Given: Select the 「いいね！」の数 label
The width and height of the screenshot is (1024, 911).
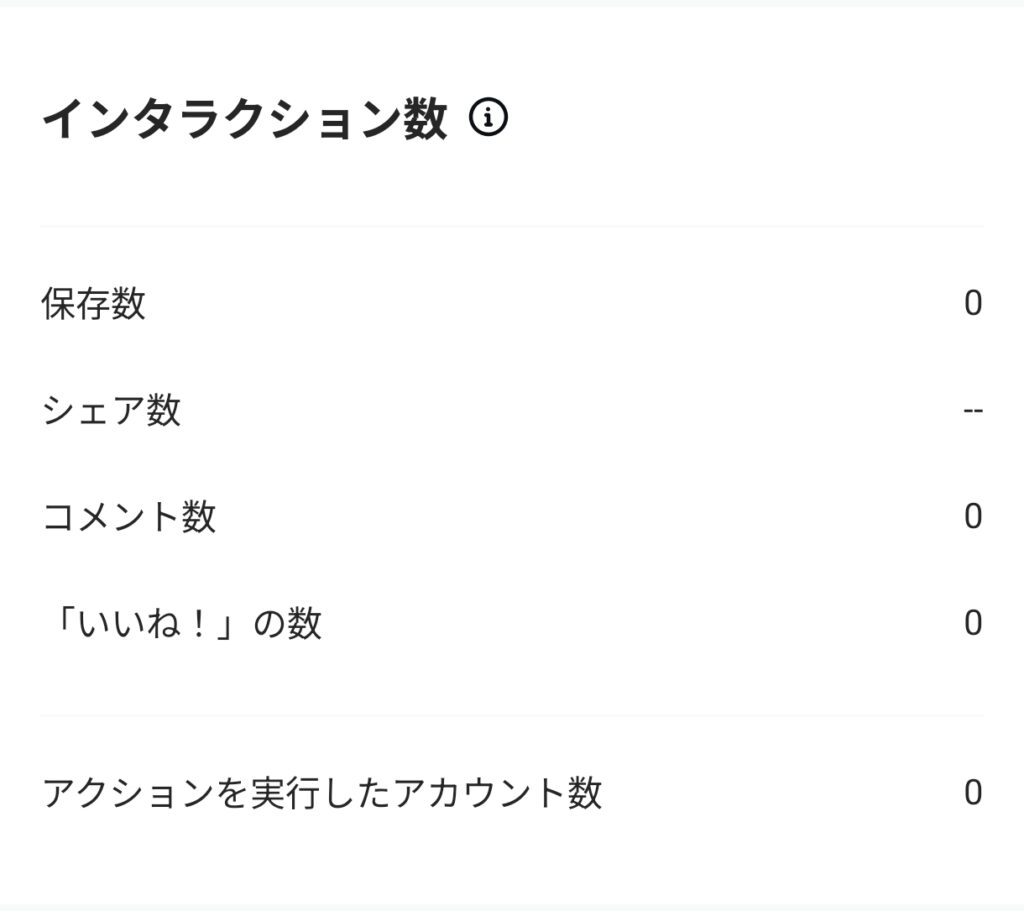Looking at the screenshot, I should (x=182, y=624).
